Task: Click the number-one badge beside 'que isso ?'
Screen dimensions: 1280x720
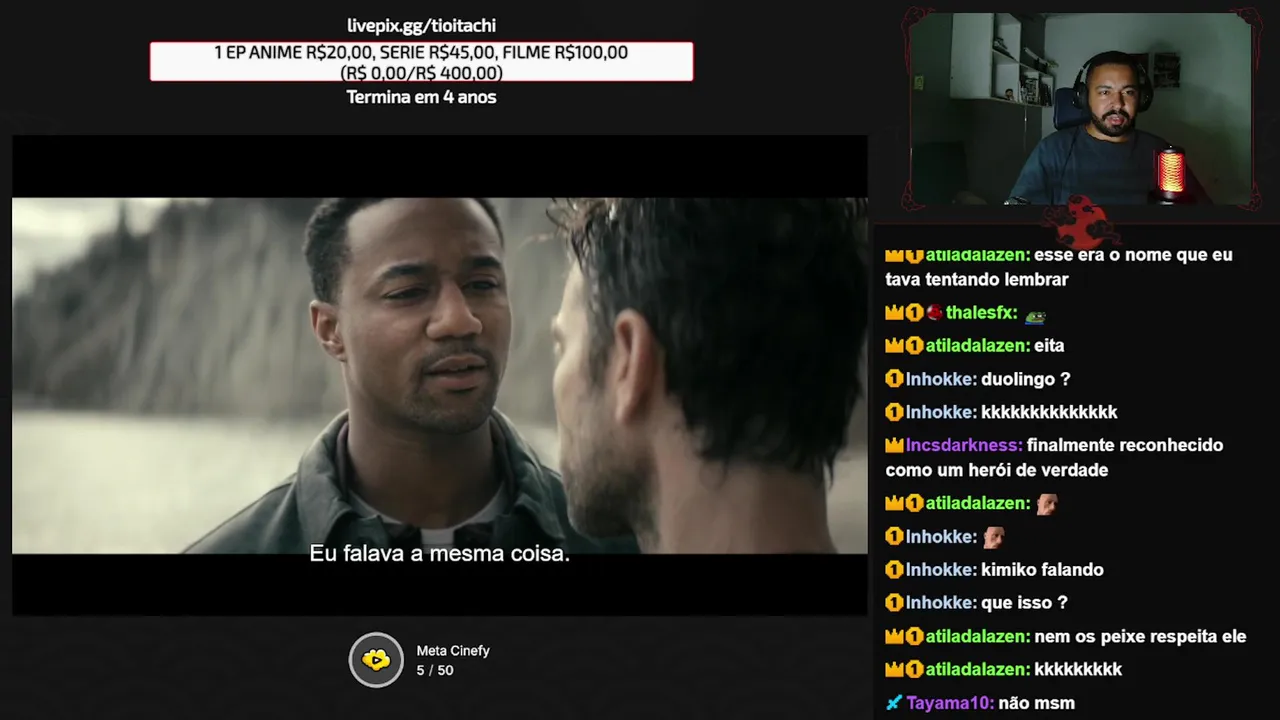Action: pos(894,603)
